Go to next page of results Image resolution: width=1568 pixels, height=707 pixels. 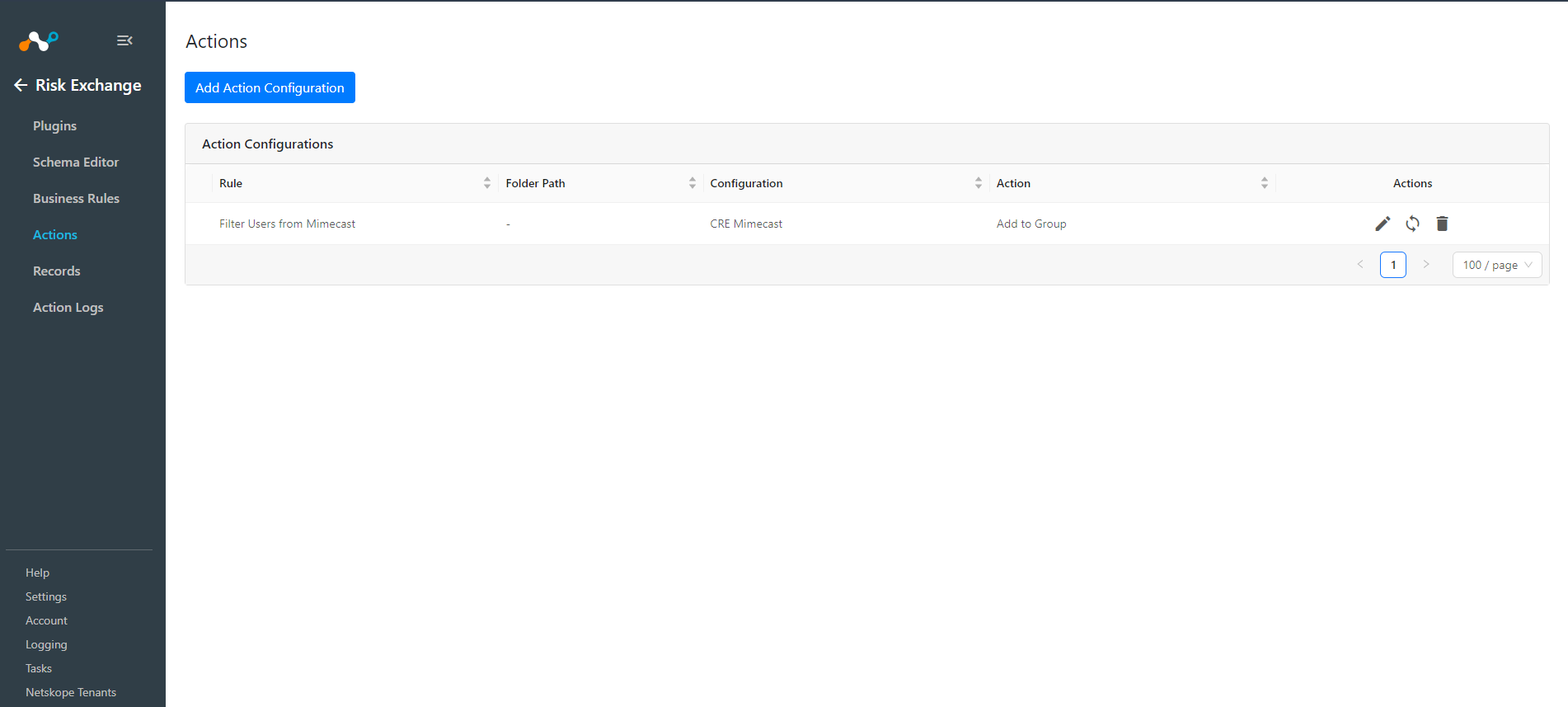1426,265
